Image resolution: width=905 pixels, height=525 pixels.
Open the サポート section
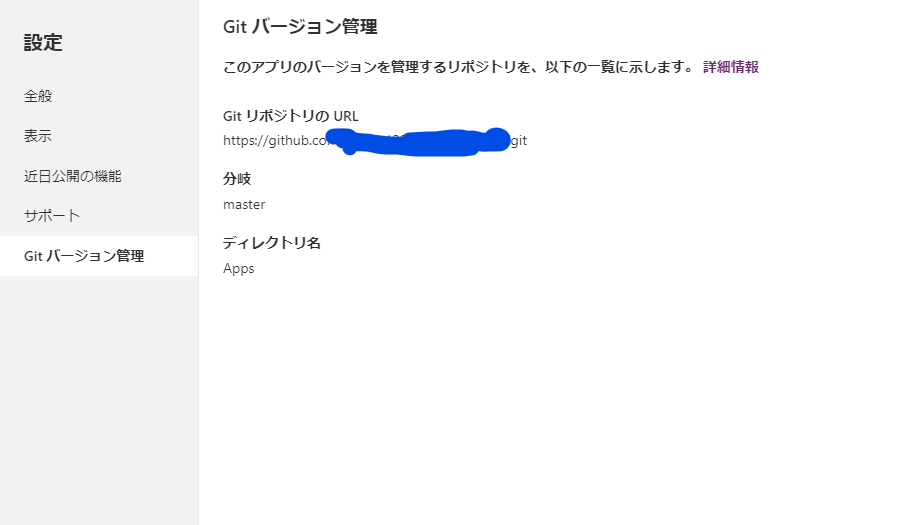click(x=52, y=216)
